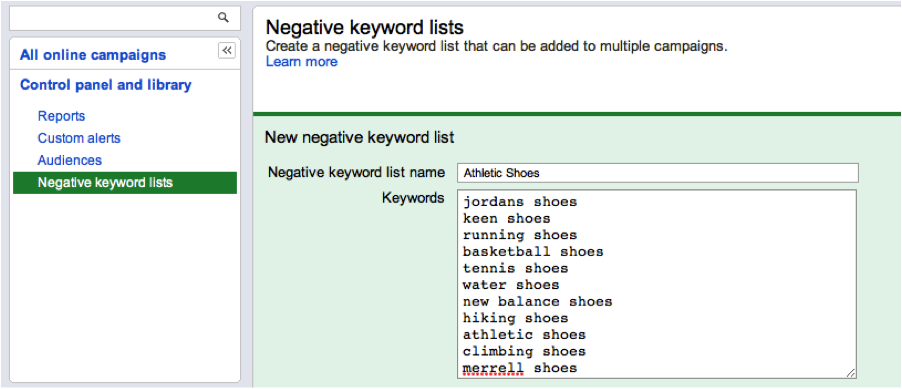
Task: Click inside the Keywords text area
Action: tap(657, 284)
